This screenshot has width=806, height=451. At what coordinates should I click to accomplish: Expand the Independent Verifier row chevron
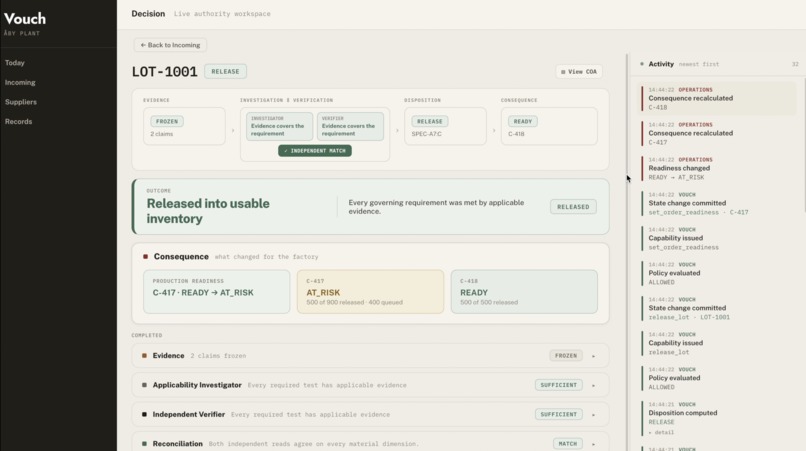(x=593, y=414)
